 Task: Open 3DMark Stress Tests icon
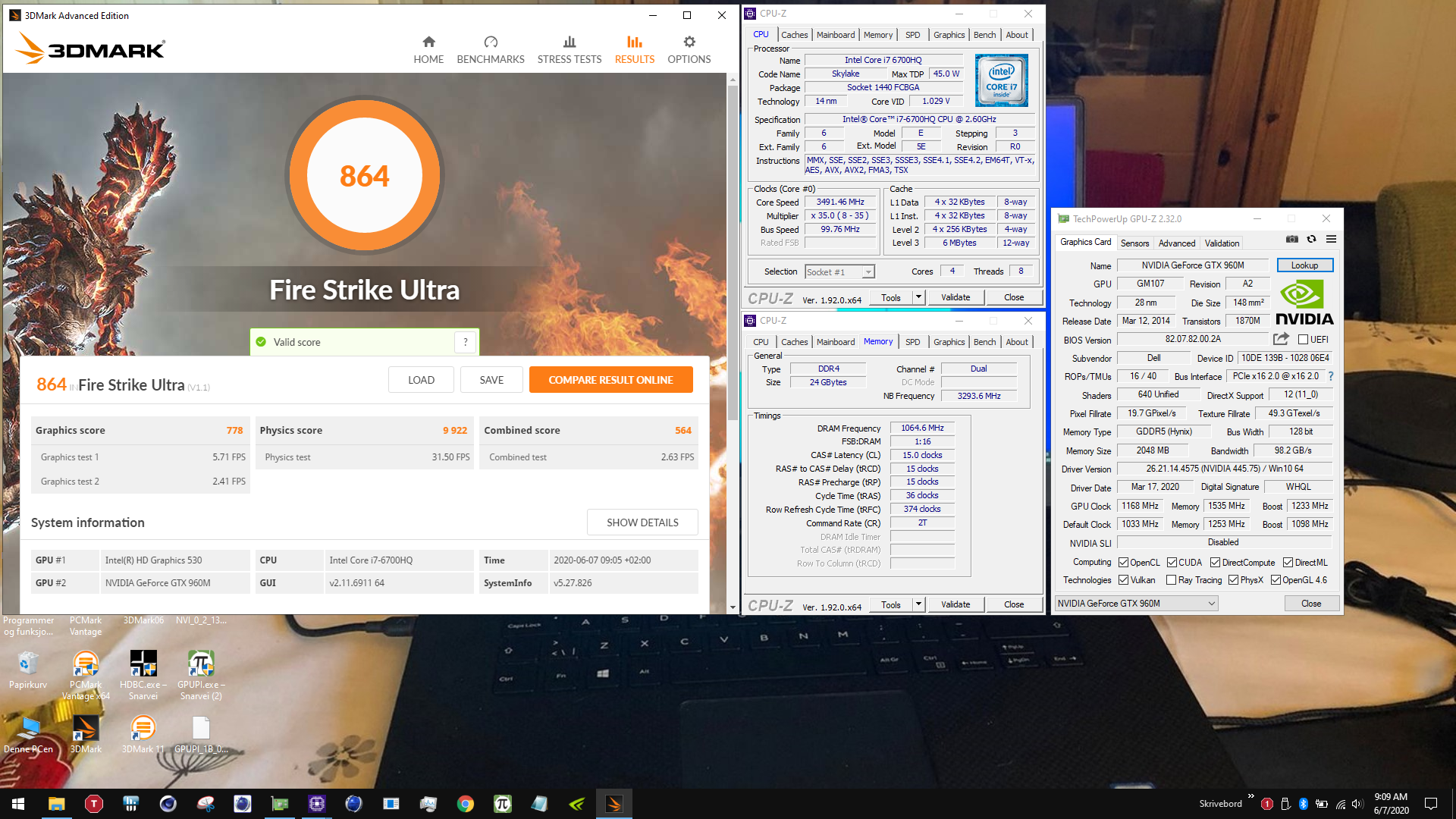(x=570, y=42)
